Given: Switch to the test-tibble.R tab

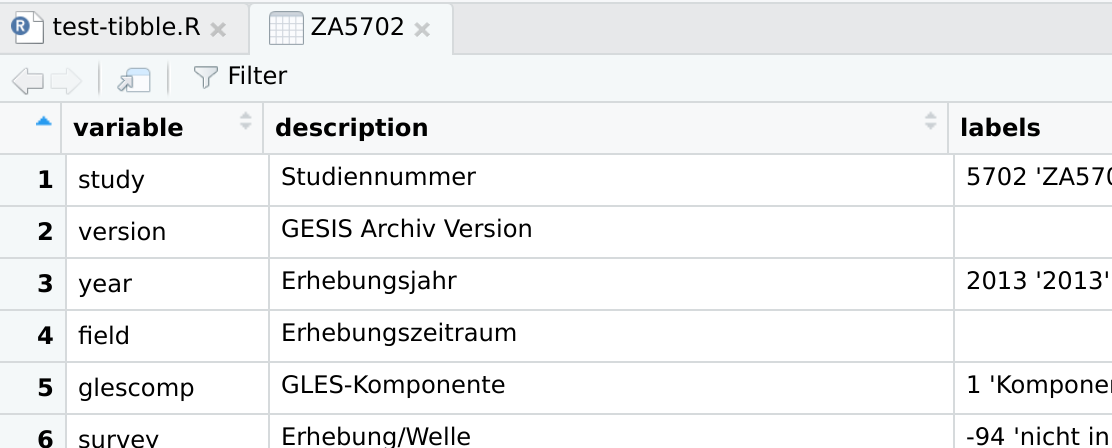Looking at the screenshot, I should [x=126, y=27].
